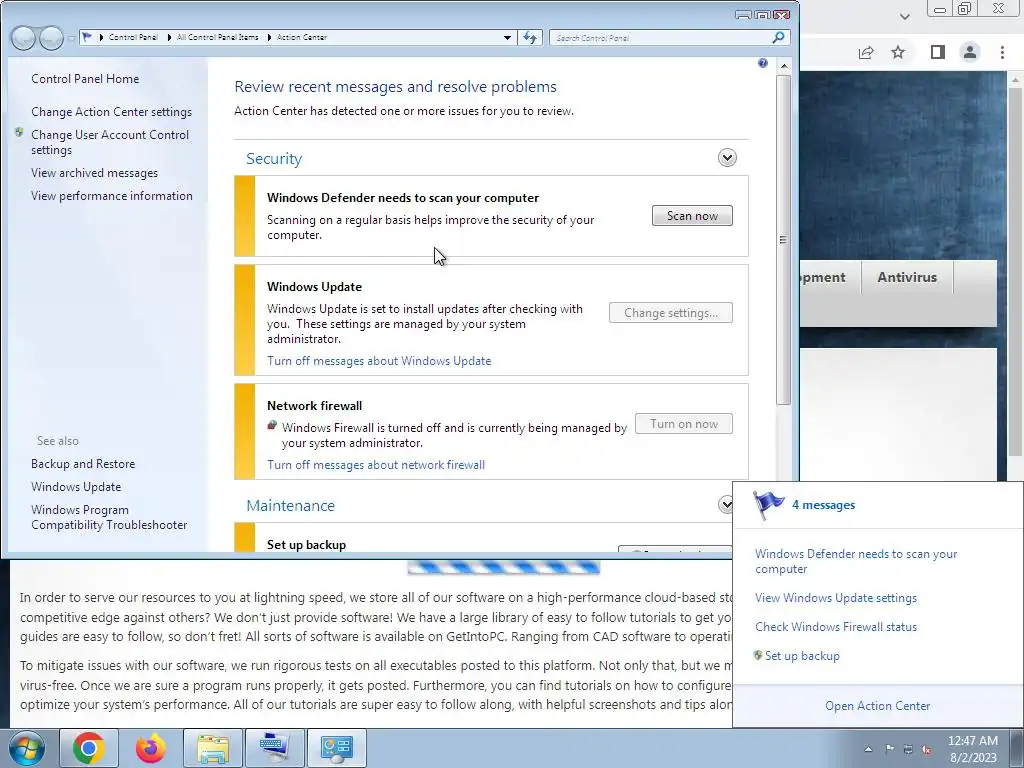This screenshot has width=1024, height=768.
Task: Click Control Panel breadcrumb segment
Action: 133,37
